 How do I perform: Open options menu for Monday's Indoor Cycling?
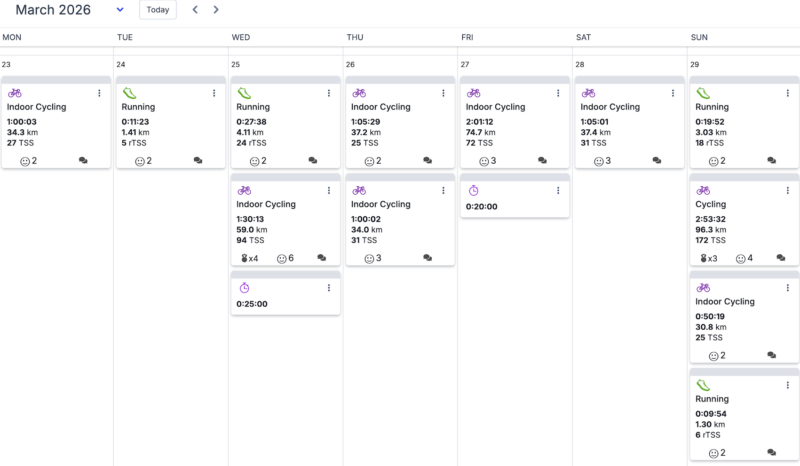99,93
